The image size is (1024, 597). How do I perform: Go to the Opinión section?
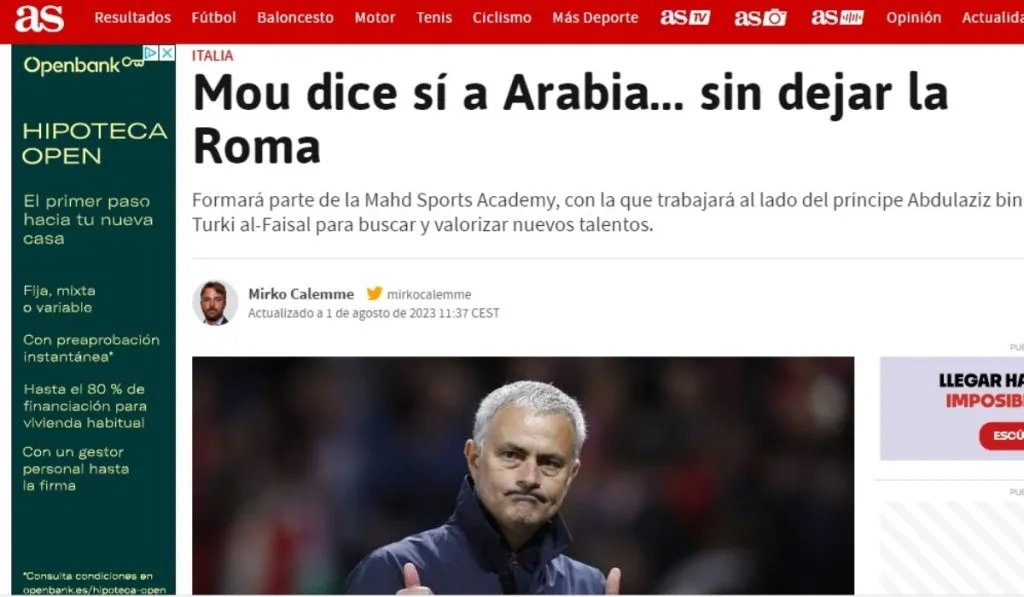(x=914, y=18)
